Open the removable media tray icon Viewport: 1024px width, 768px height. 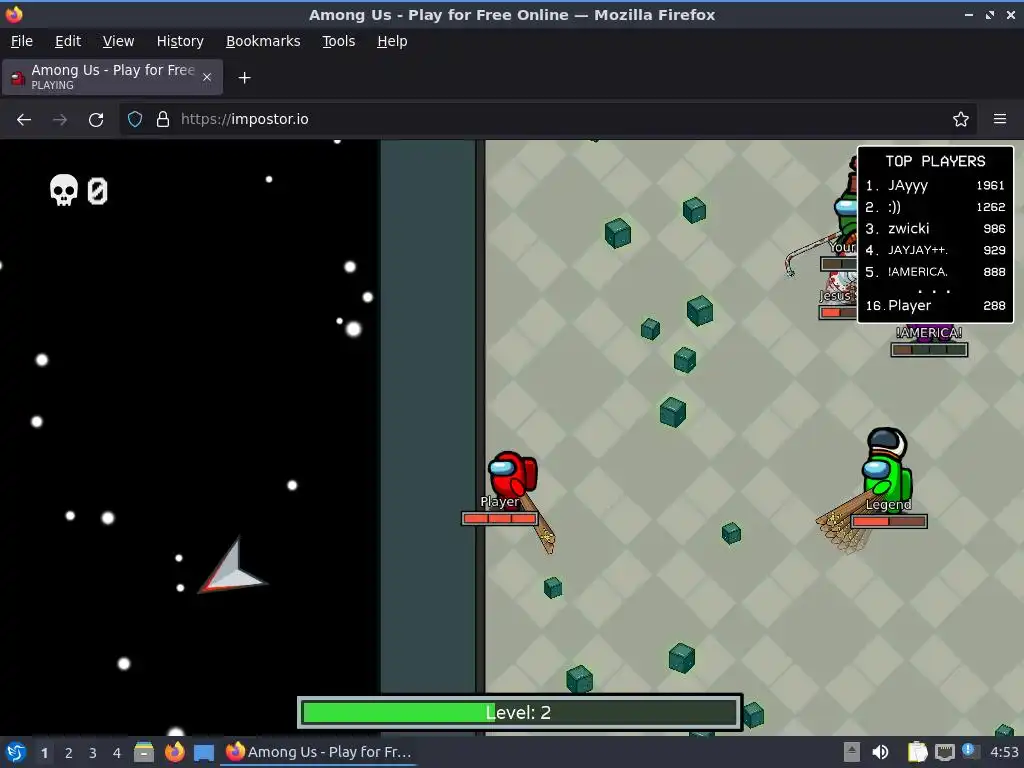pyautogui.click(x=852, y=752)
